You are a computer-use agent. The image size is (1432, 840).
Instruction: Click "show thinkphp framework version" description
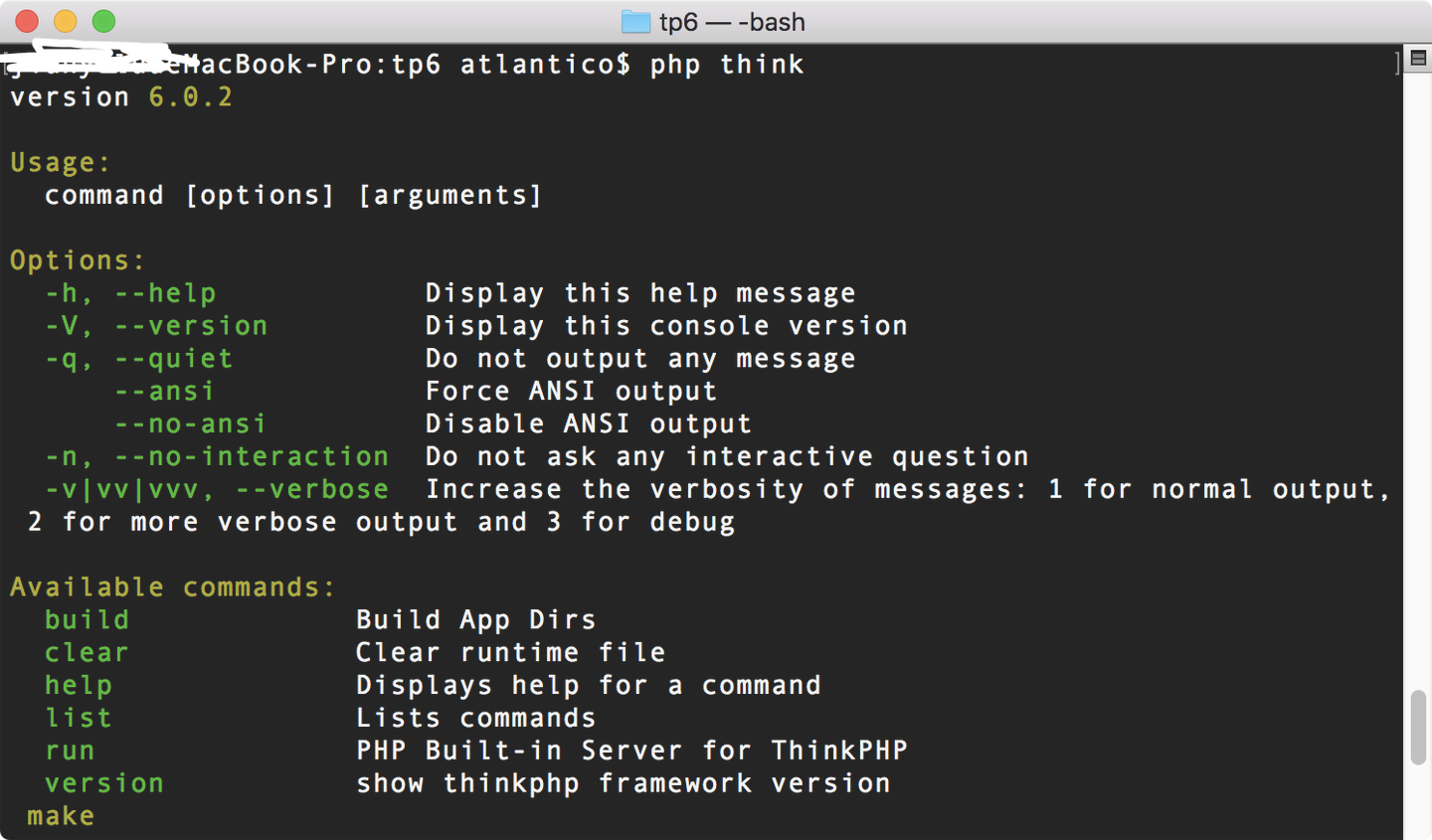point(624,784)
